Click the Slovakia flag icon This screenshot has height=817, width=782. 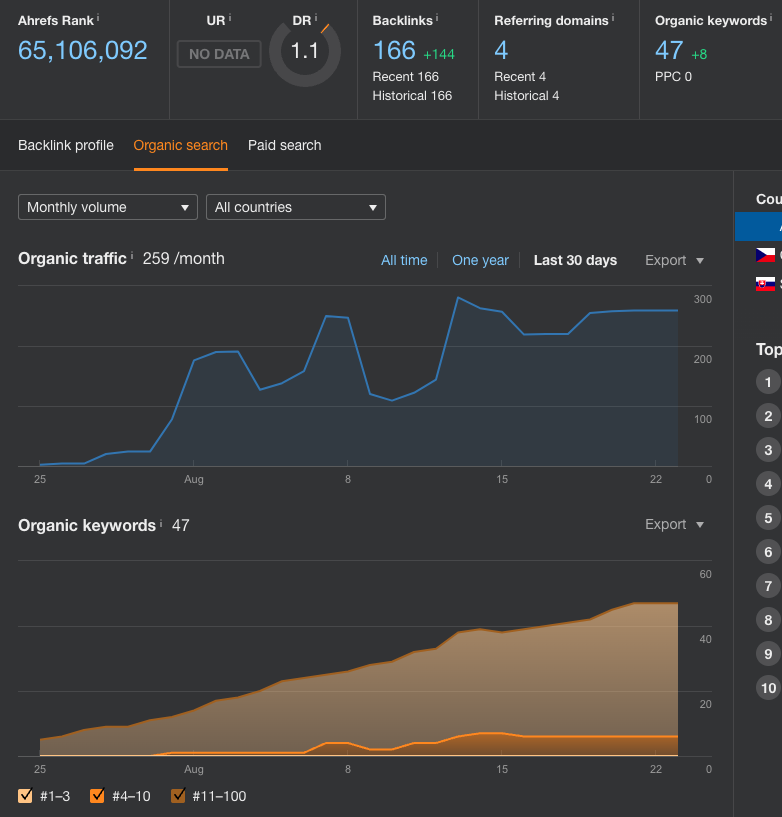click(x=766, y=284)
